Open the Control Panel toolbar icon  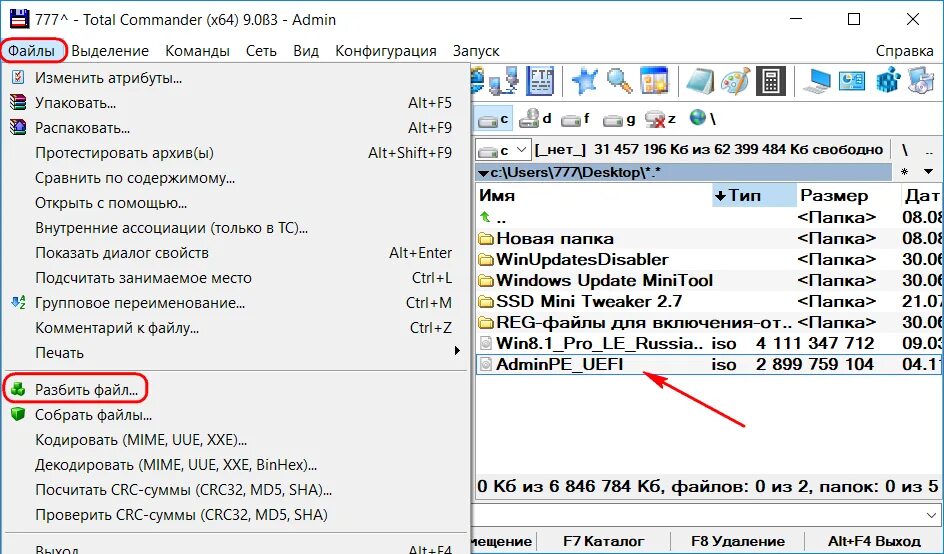coord(851,81)
